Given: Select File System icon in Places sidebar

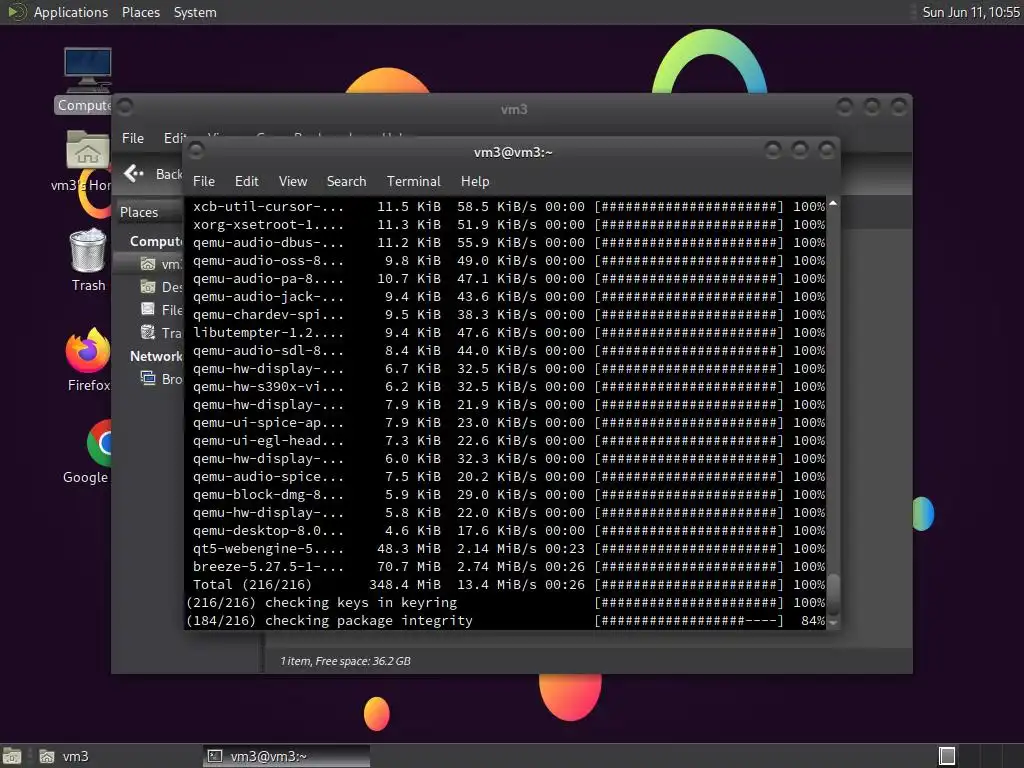Looking at the screenshot, I should pyautogui.click(x=148, y=310).
